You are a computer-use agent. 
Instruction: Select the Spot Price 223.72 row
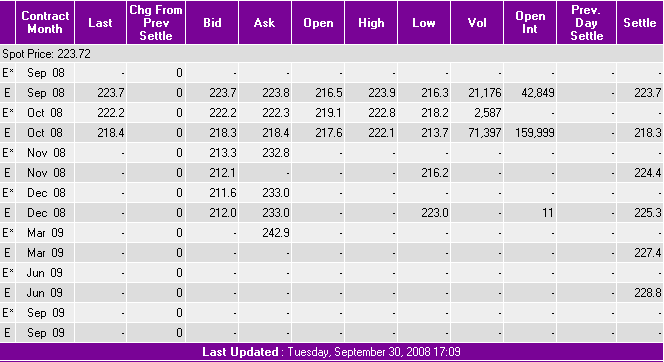(332, 54)
